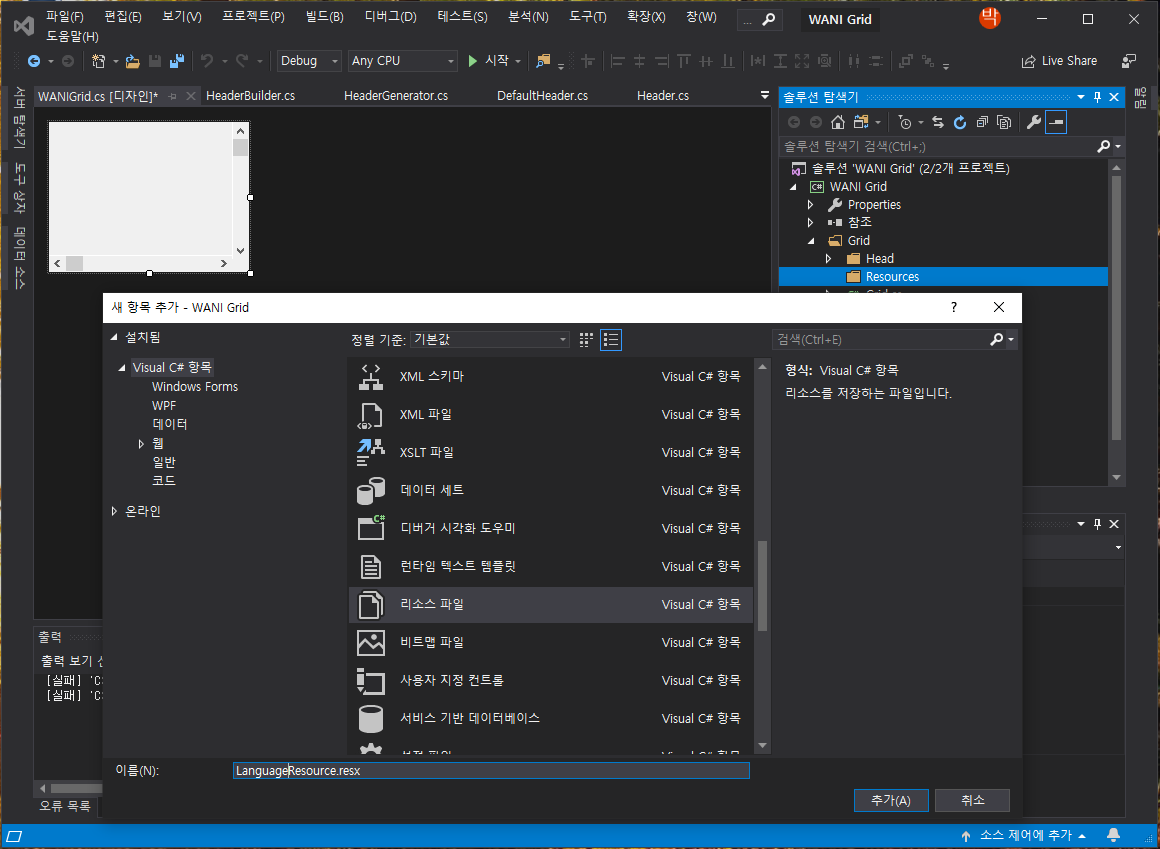This screenshot has width=1160, height=849.
Task: Collapse the 설치됨 tree node
Action: click(114, 337)
